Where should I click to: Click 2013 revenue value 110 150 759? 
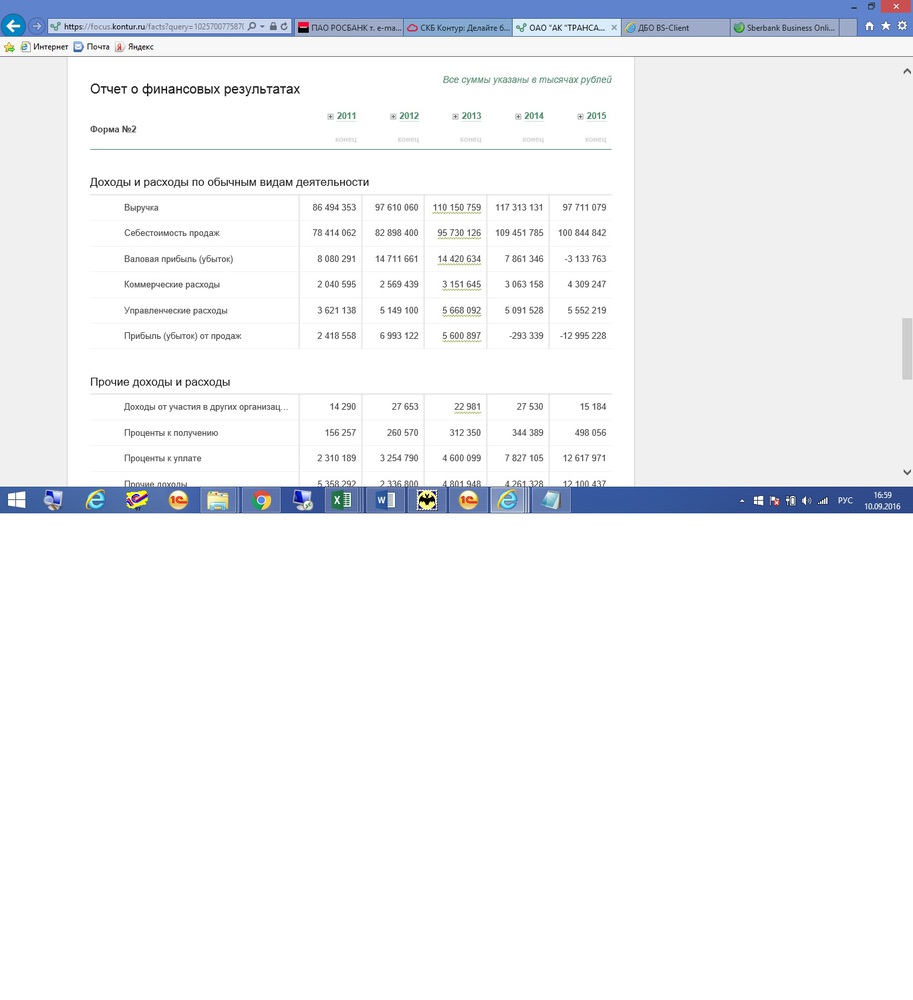456,208
